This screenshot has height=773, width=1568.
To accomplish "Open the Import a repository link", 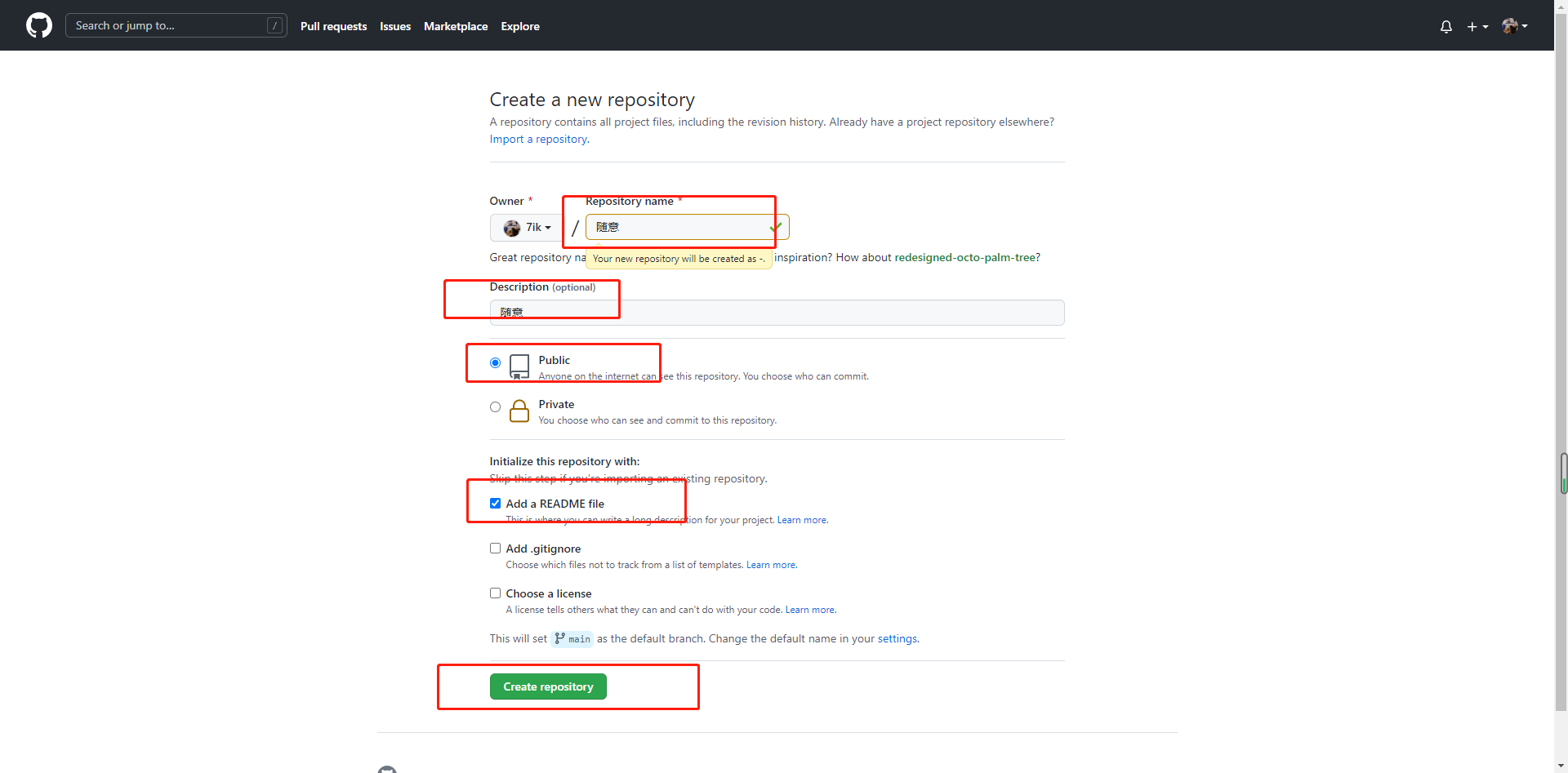I will pyautogui.click(x=538, y=139).
